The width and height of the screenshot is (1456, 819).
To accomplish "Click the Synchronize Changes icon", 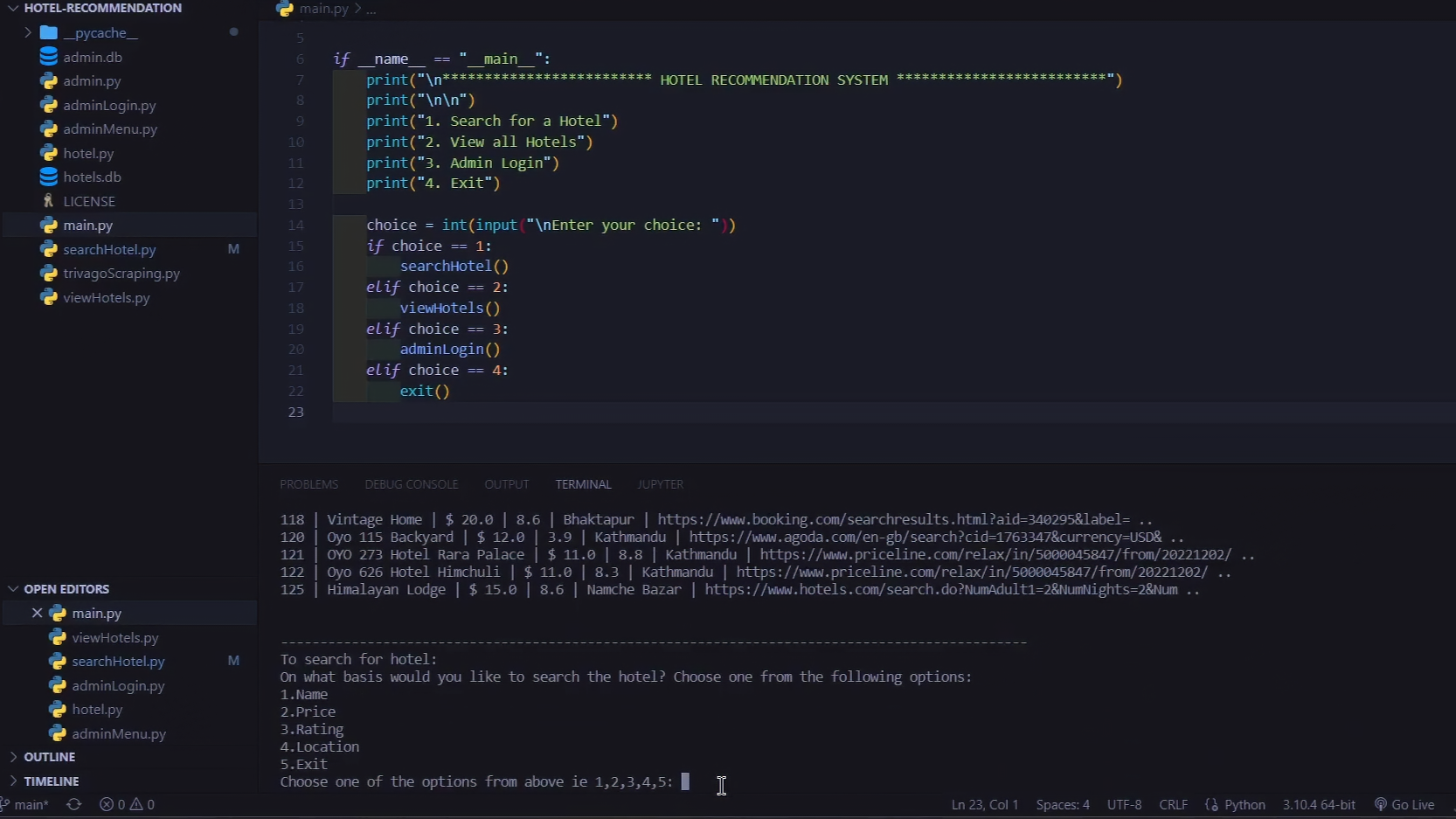I will point(74,804).
